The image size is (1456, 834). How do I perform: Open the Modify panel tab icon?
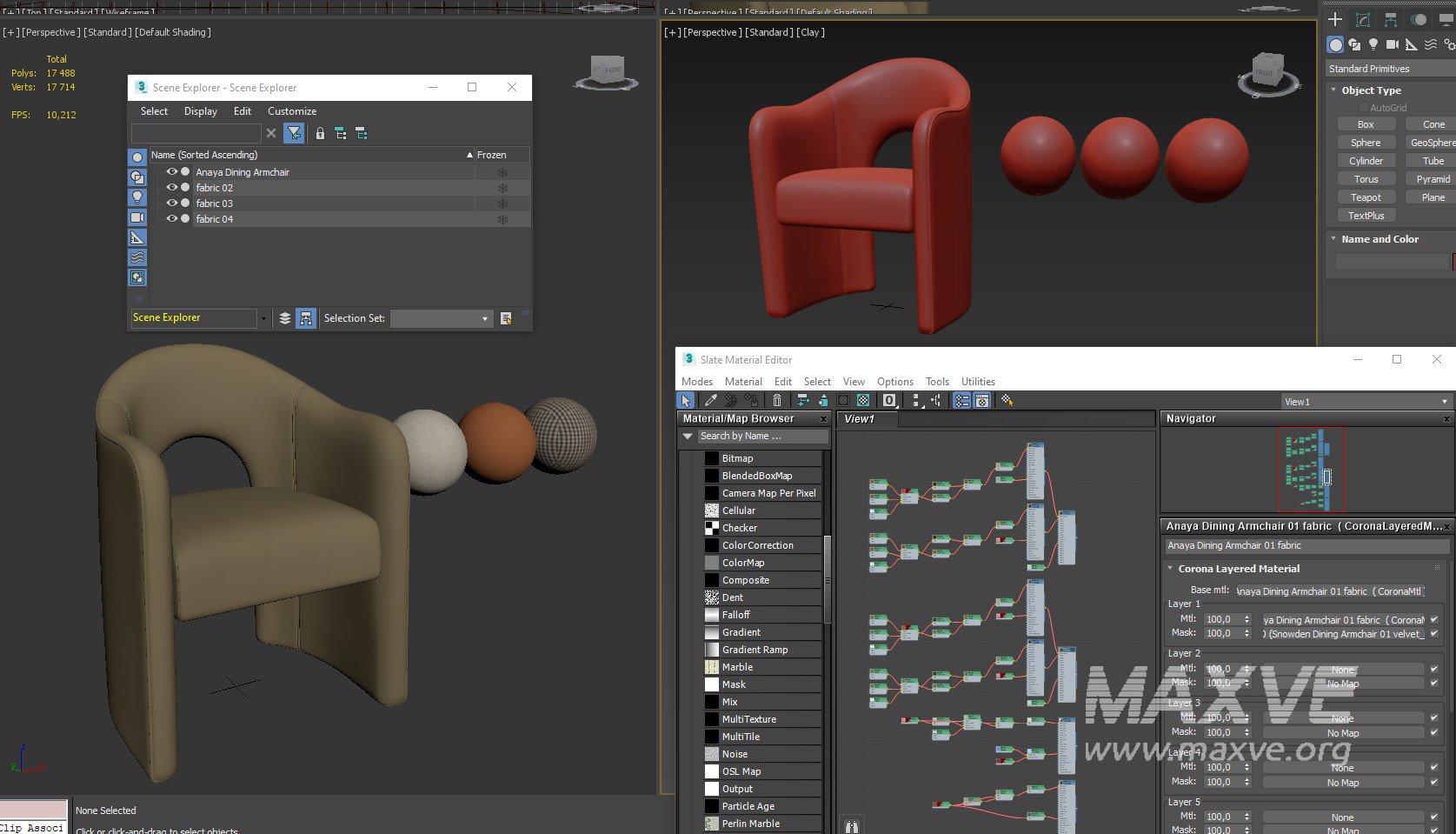[x=1363, y=19]
